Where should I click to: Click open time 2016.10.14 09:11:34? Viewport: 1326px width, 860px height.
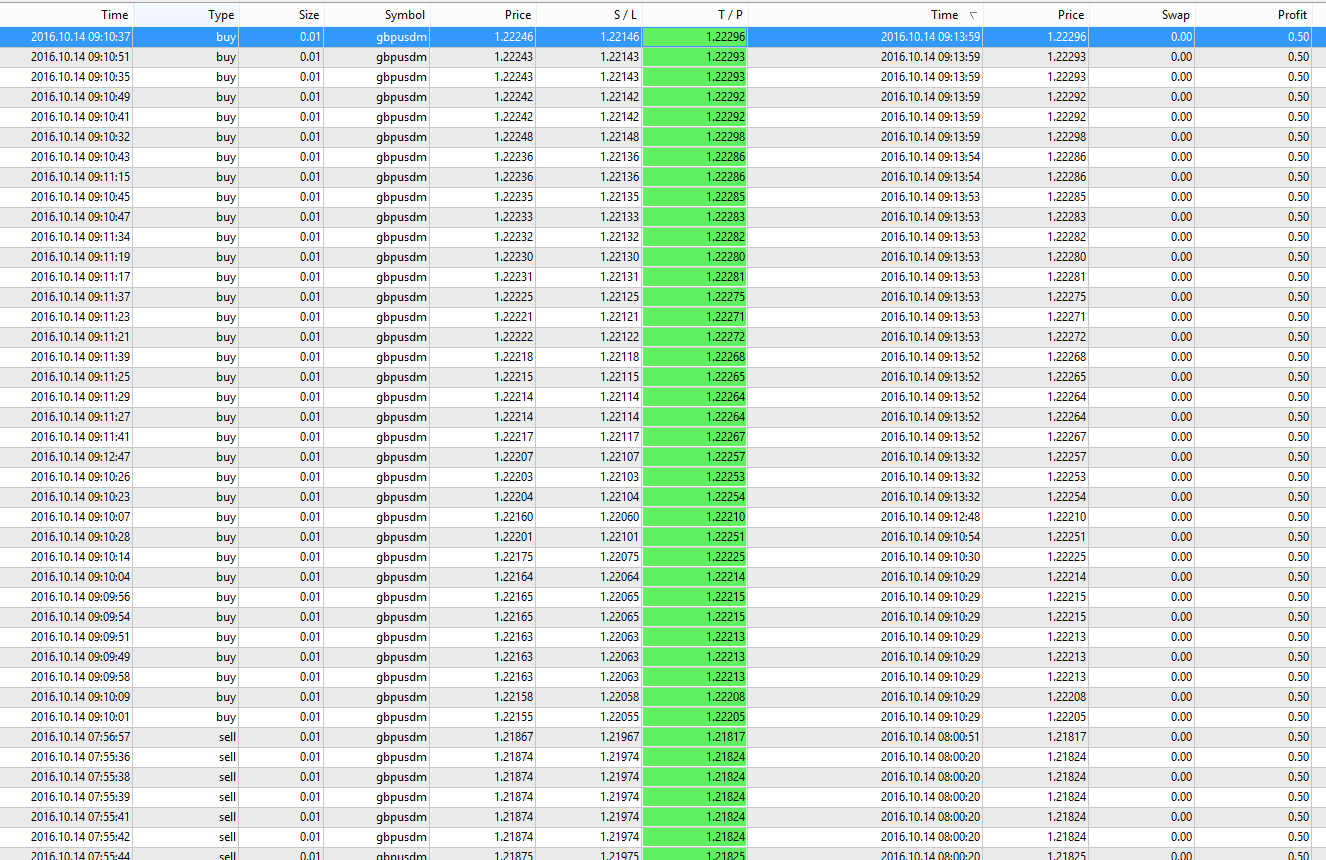80,237
